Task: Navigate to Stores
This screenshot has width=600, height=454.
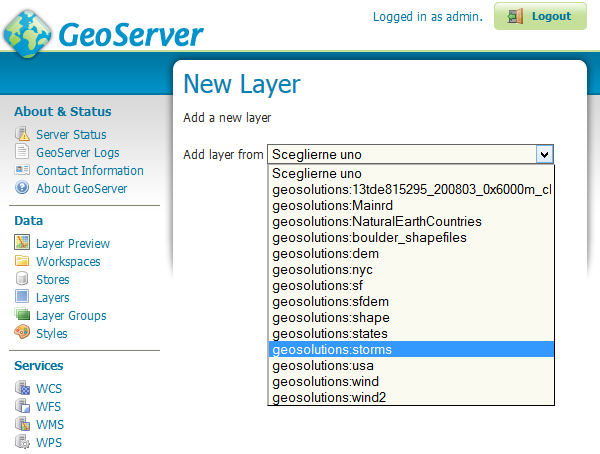Action: (x=52, y=279)
